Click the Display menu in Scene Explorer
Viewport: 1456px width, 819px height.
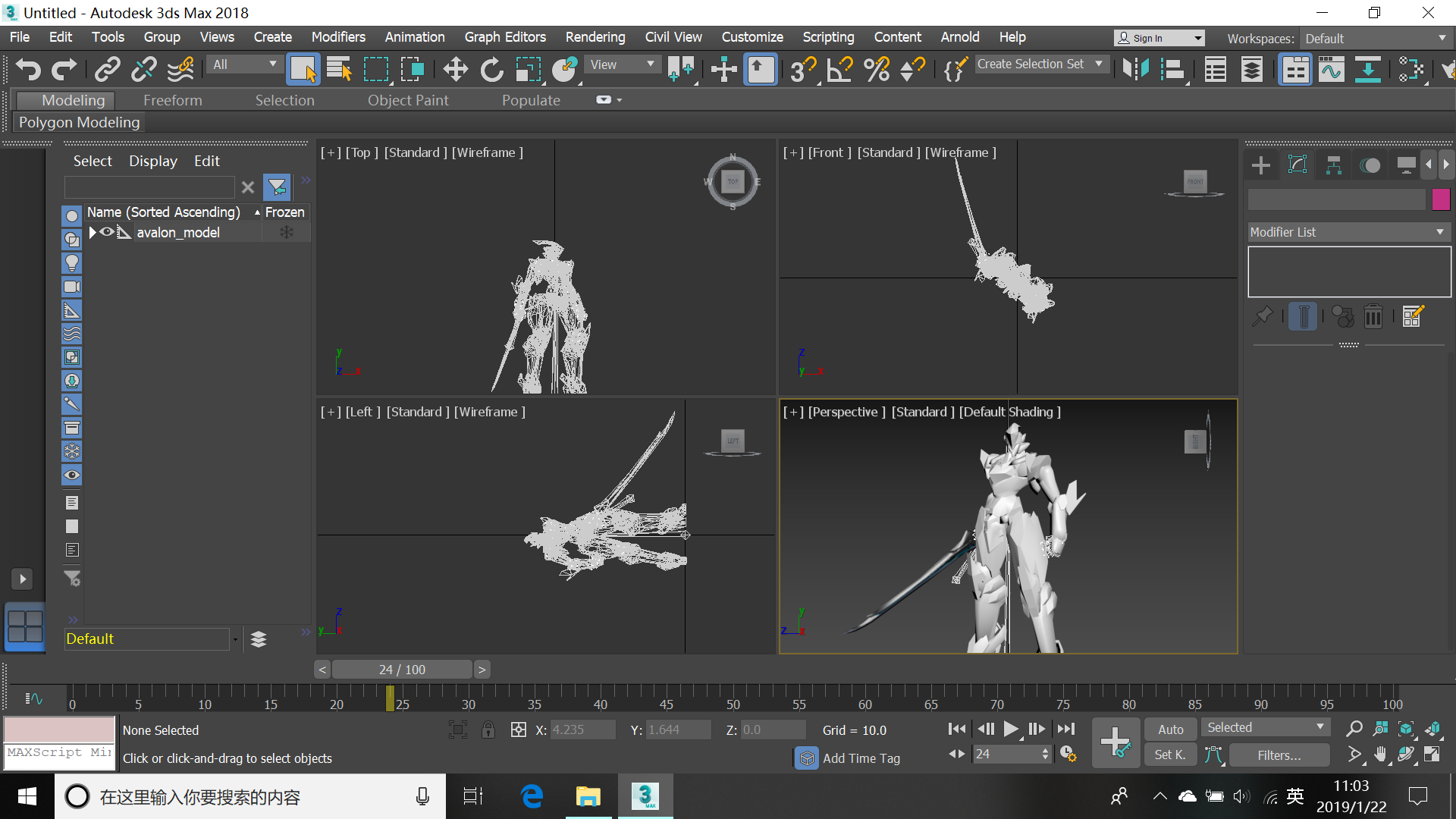[x=153, y=161]
